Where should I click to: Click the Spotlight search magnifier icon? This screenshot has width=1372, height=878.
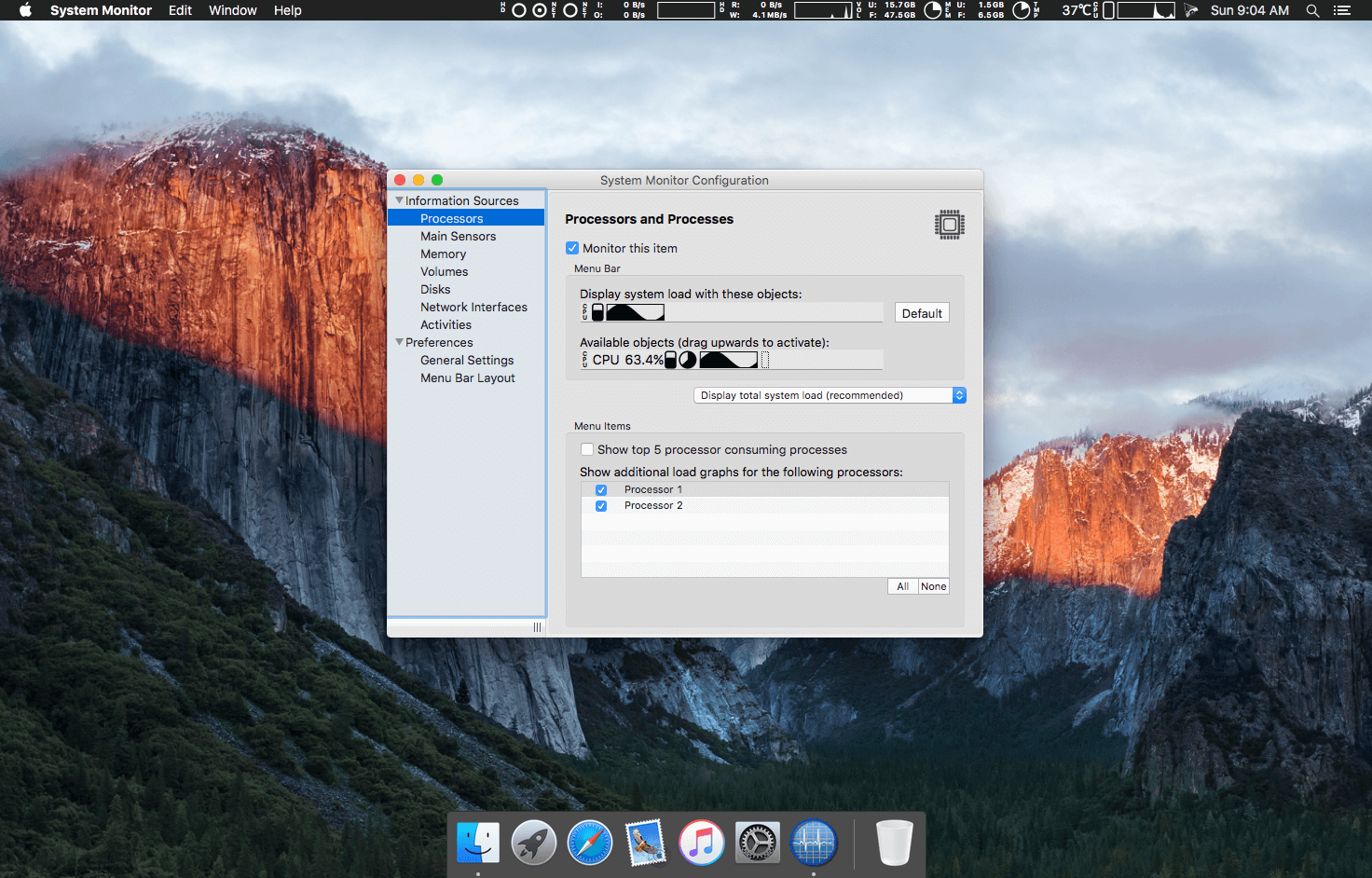(1312, 10)
